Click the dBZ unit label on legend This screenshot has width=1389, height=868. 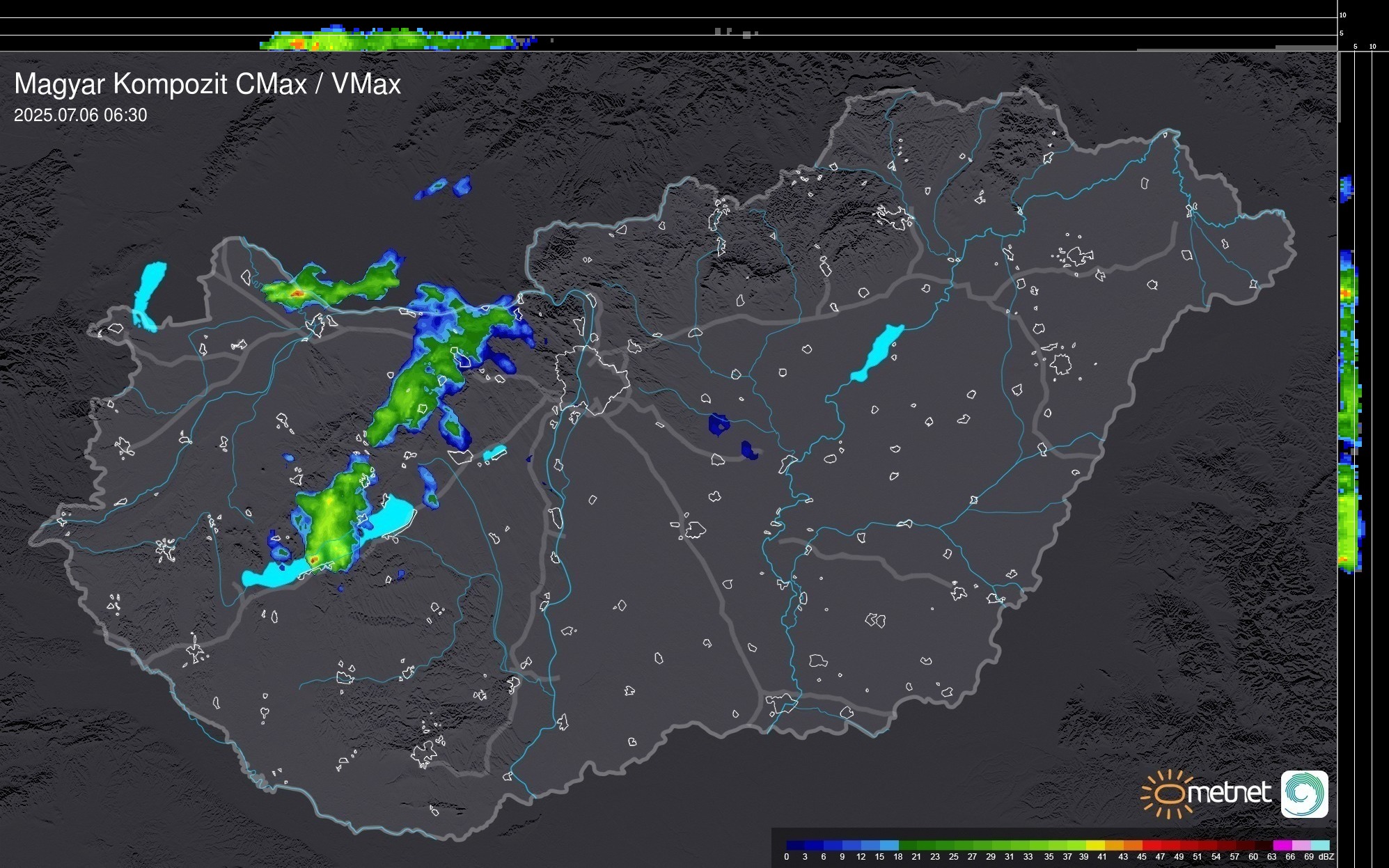coord(1326,857)
